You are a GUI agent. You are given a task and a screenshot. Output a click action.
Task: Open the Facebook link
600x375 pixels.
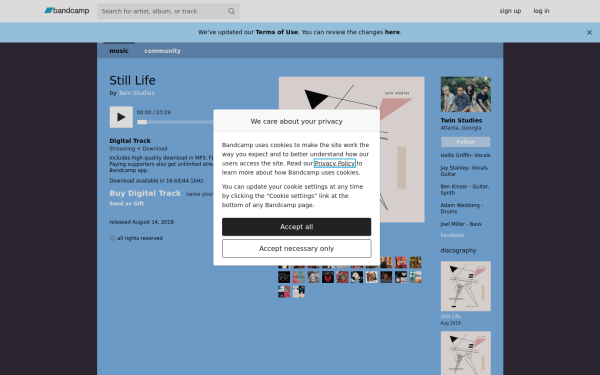pos(452,235)
